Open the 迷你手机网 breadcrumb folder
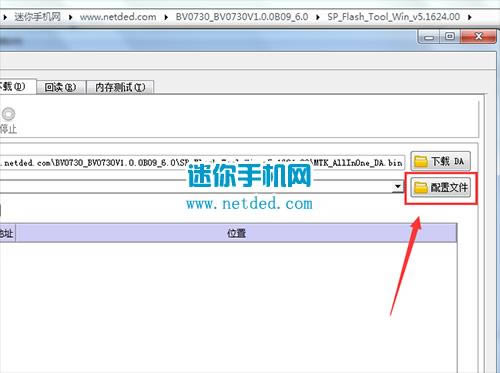Screen dimensions: 500x373 [37, 17]
